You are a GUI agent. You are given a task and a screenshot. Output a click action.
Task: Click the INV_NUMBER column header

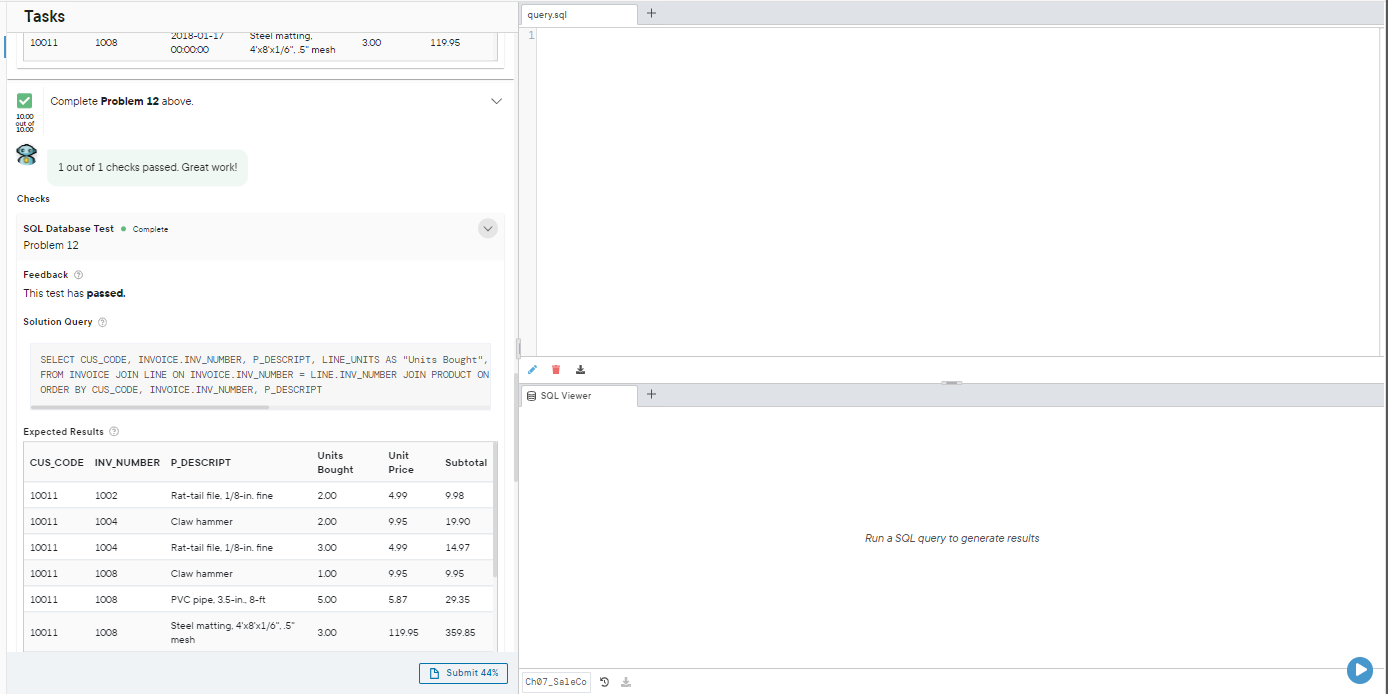[127, 463]
